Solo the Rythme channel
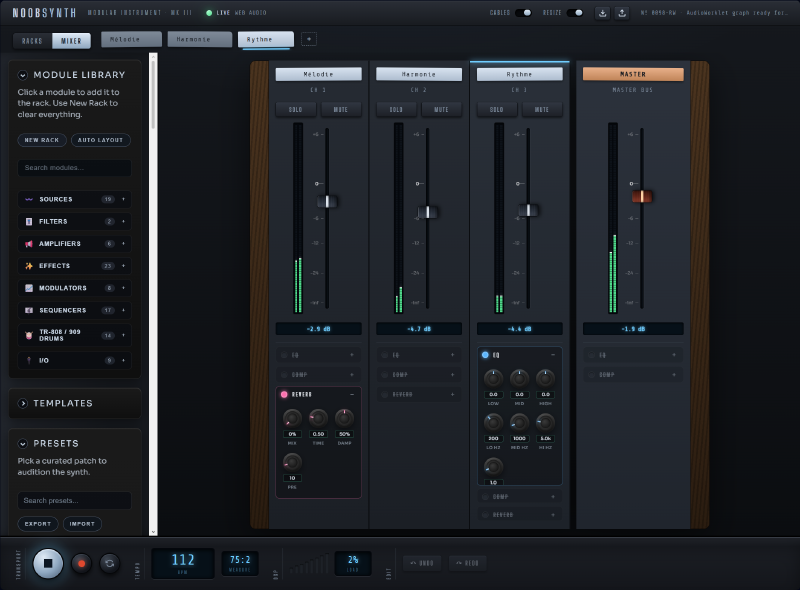This screenshot has width=800, height=590. click(497, 110)
